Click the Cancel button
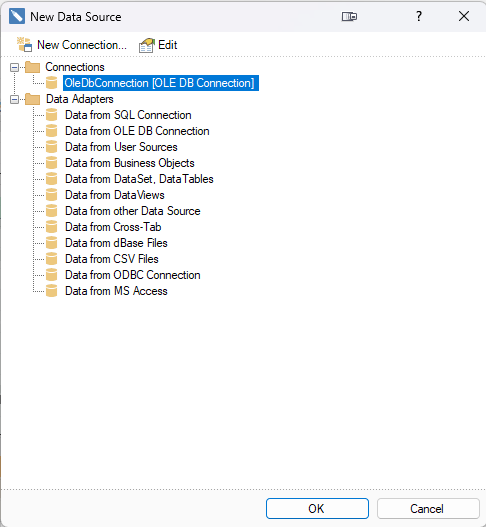The width and height of the screenshot is (486, 527). pos(428,509)
